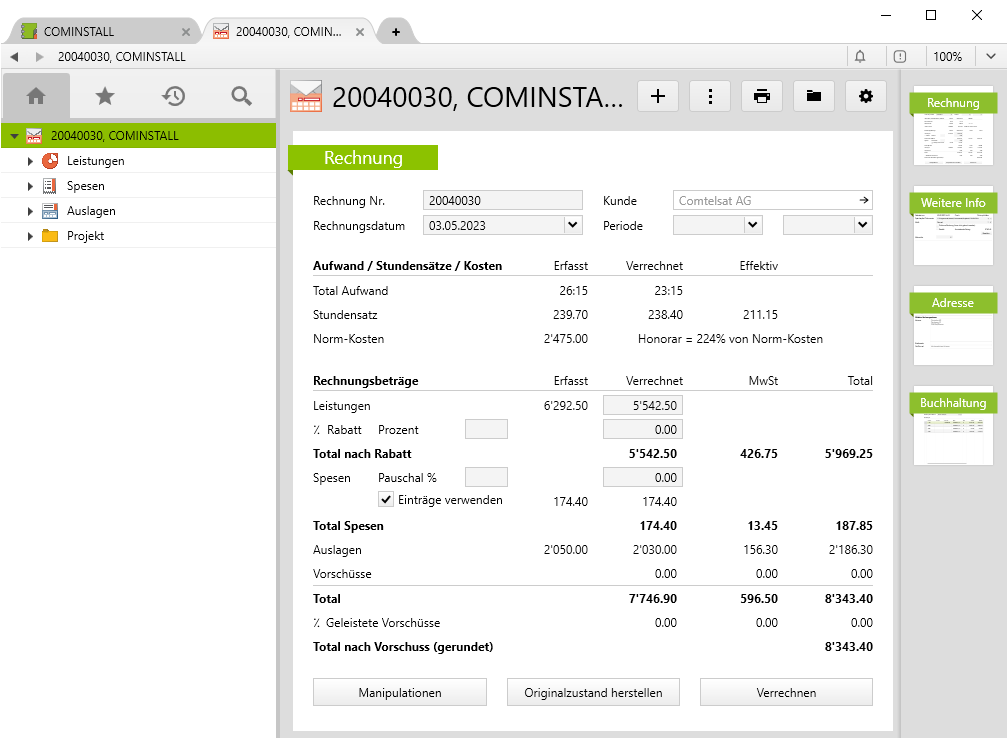Click the notification bell icon
This screenshot has height=739, width=1008.
coord(860,57)
